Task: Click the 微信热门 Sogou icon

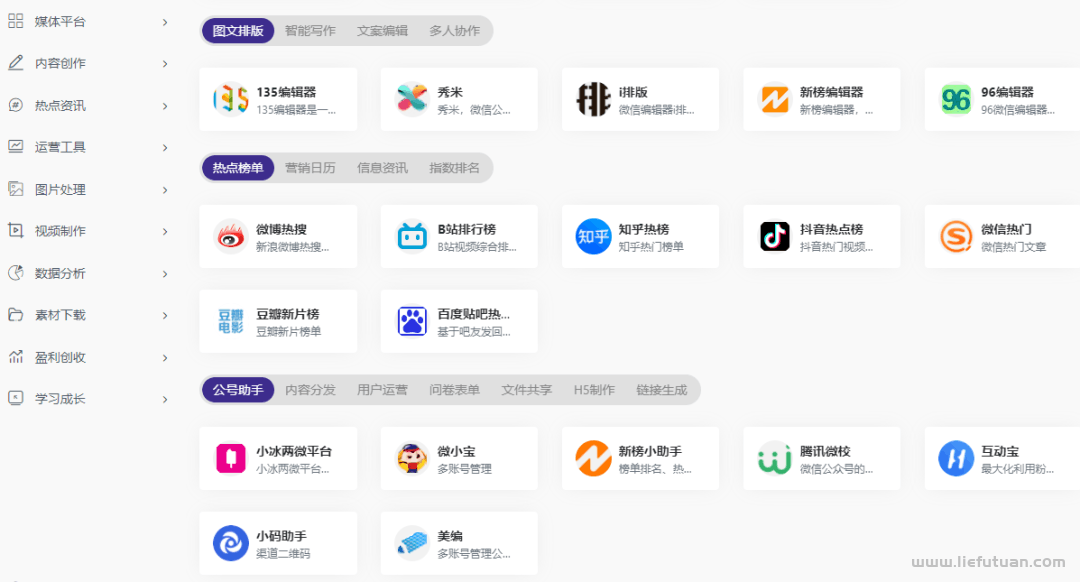Action: [x=956, y=236]
